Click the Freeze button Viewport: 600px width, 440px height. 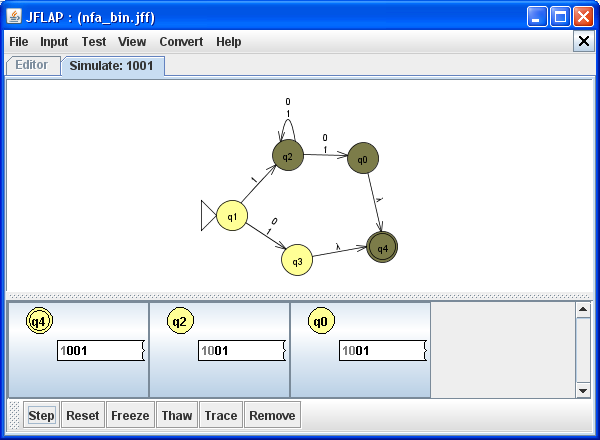(x=130, y=415)
